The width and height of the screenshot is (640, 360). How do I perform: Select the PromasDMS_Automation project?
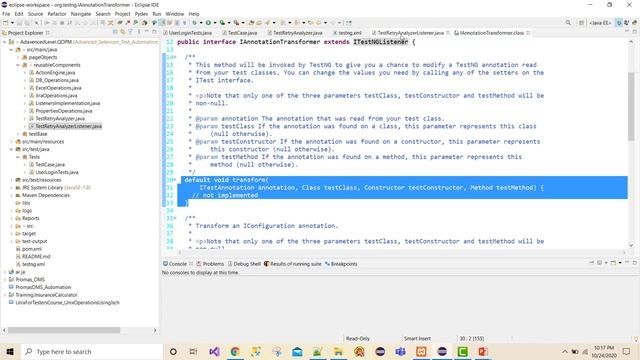coord(43,287)
